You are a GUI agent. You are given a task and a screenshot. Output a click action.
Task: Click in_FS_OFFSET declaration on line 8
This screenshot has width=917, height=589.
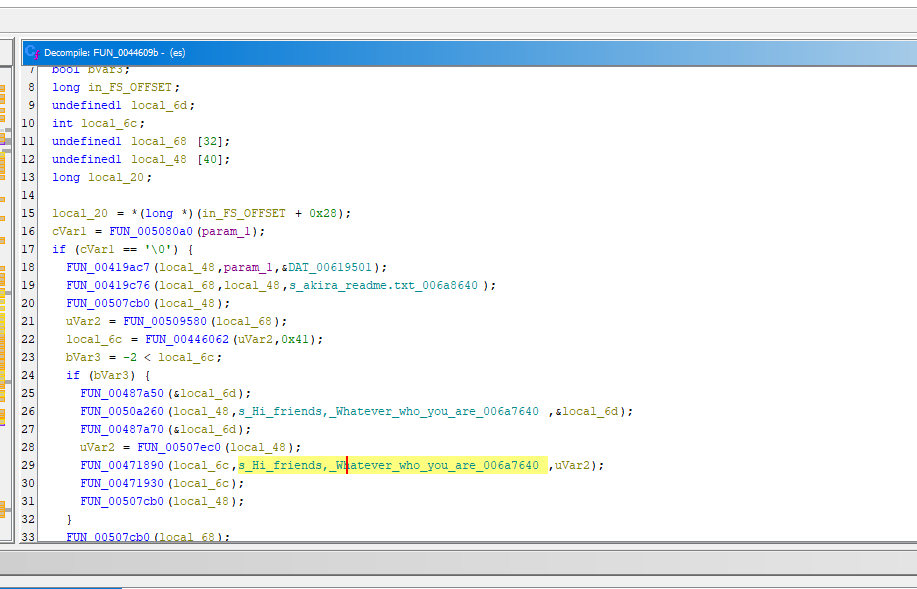click(130, 88)
